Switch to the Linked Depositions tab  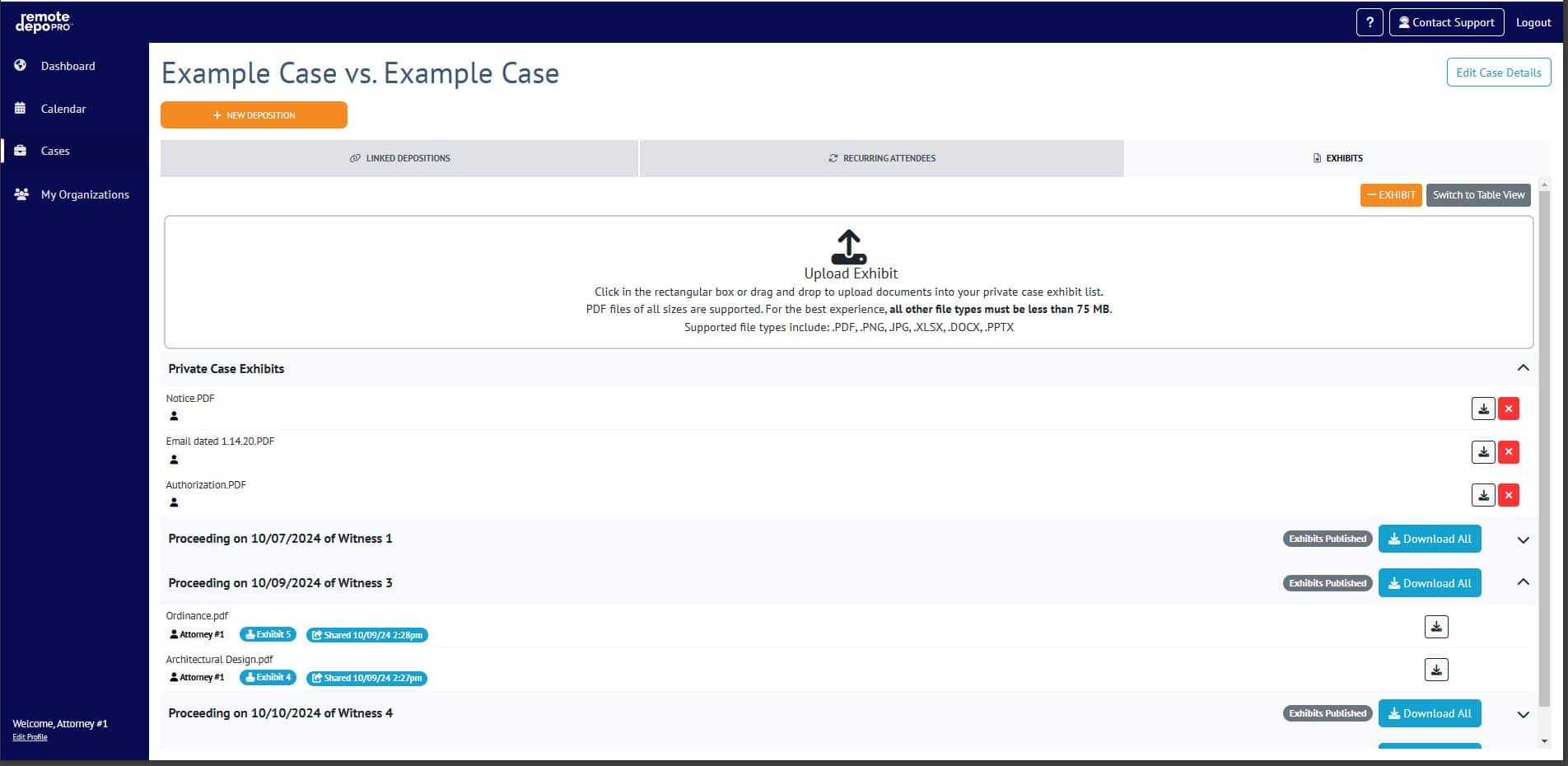click(399, 158)
